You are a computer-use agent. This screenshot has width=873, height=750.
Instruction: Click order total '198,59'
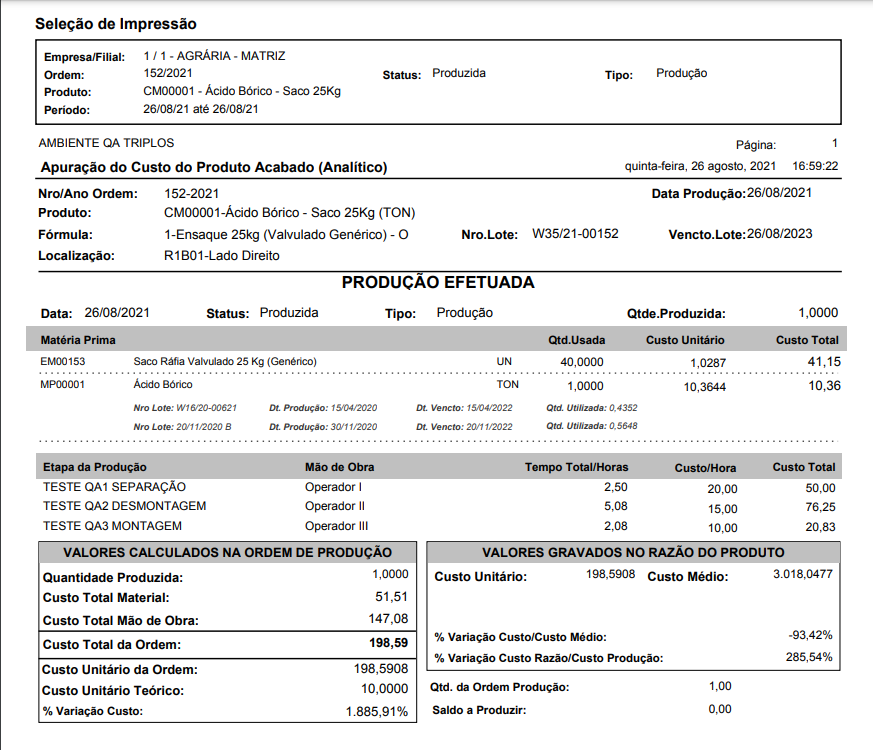coord(389,643)
